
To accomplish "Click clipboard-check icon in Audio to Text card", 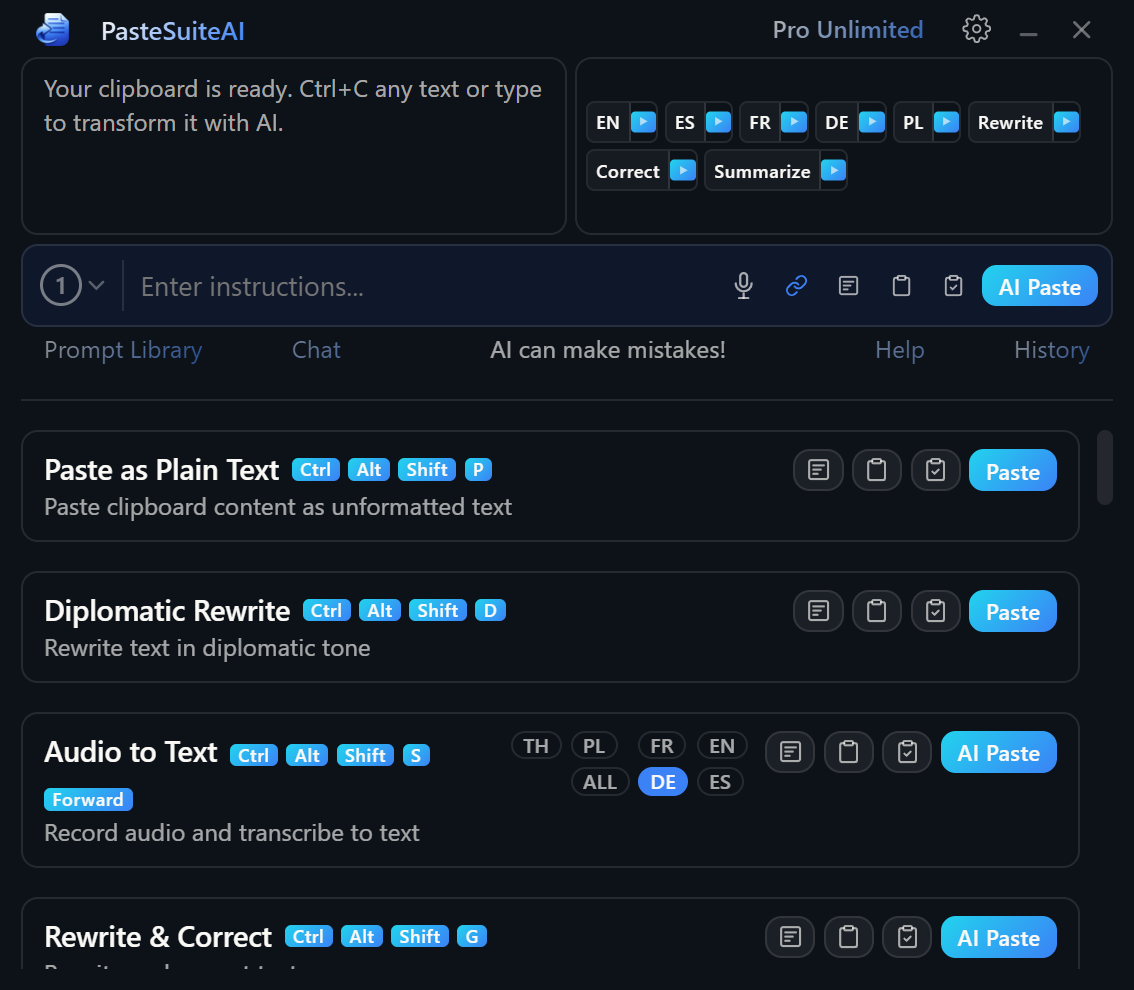I will (x=907, y=752).
